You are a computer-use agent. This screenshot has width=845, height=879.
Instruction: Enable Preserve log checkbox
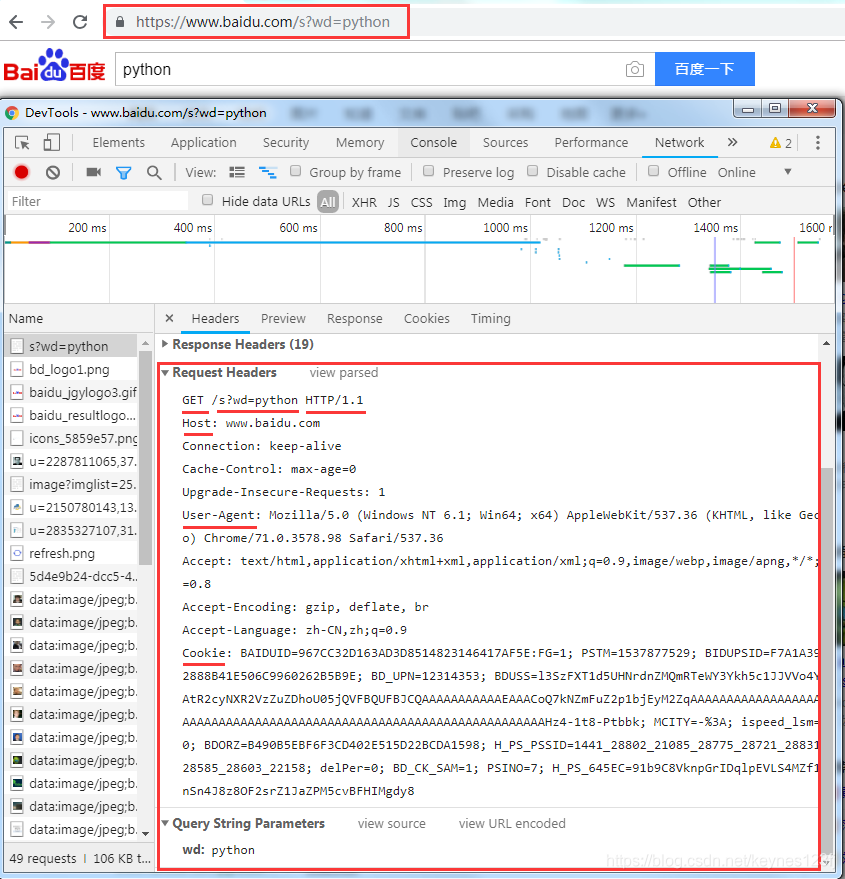point(428,171)
